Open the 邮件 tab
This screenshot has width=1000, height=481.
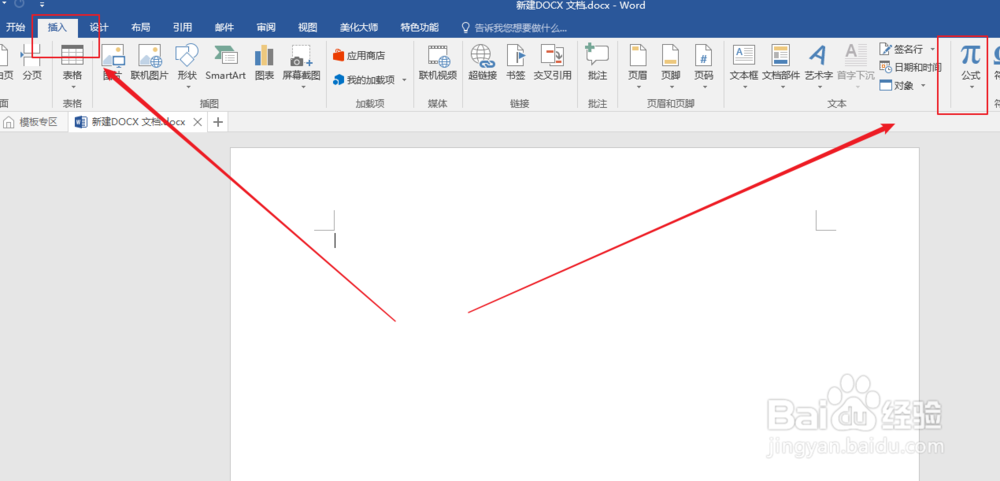224,27
